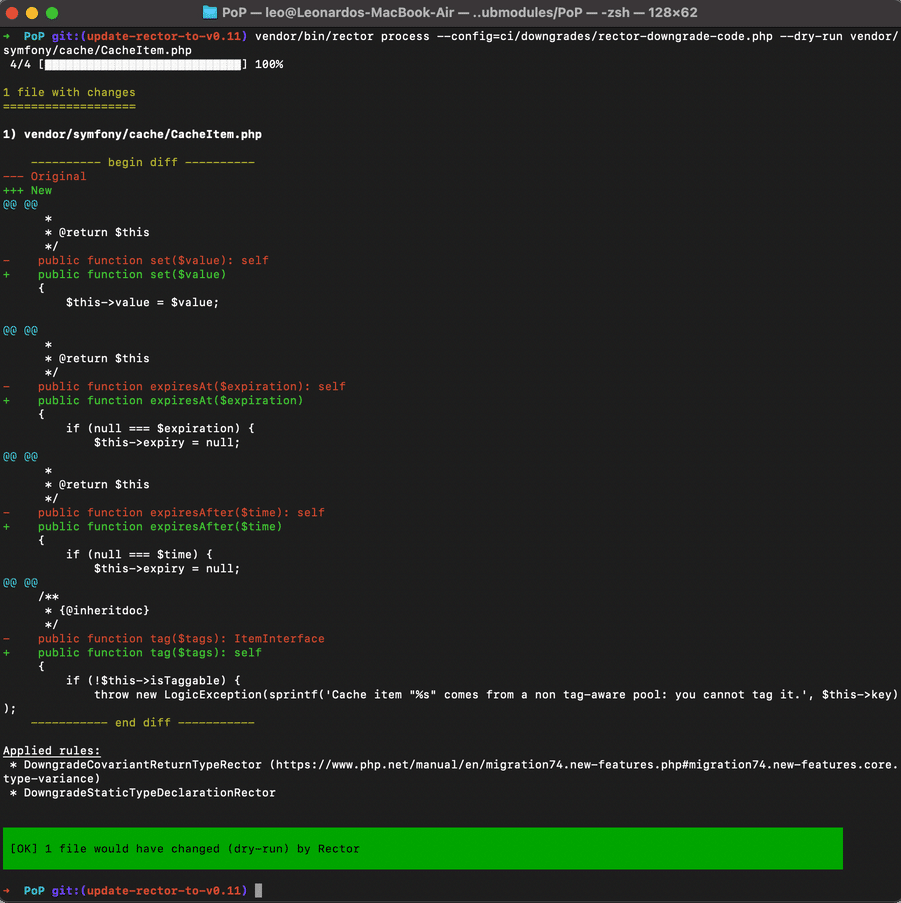This screenshot has height=903, width=901.
Task: Click the '+++ New' diff label
Action: 28,190
